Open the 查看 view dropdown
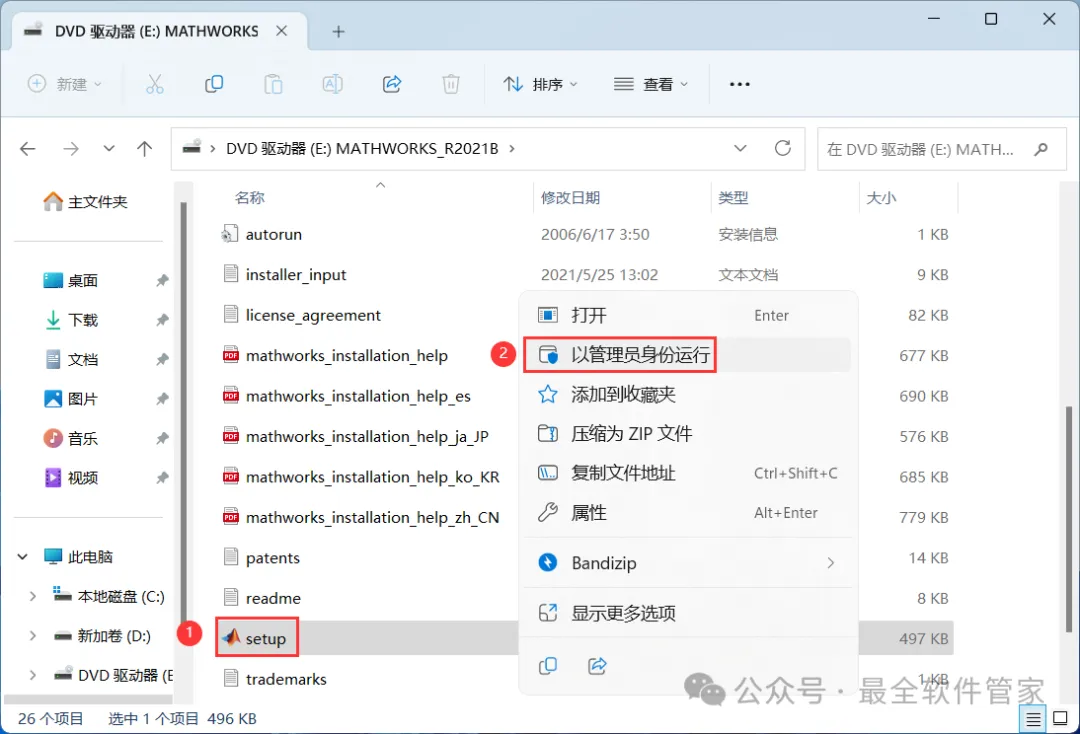Screen dimensions: 1080x734 click(650, 84)
